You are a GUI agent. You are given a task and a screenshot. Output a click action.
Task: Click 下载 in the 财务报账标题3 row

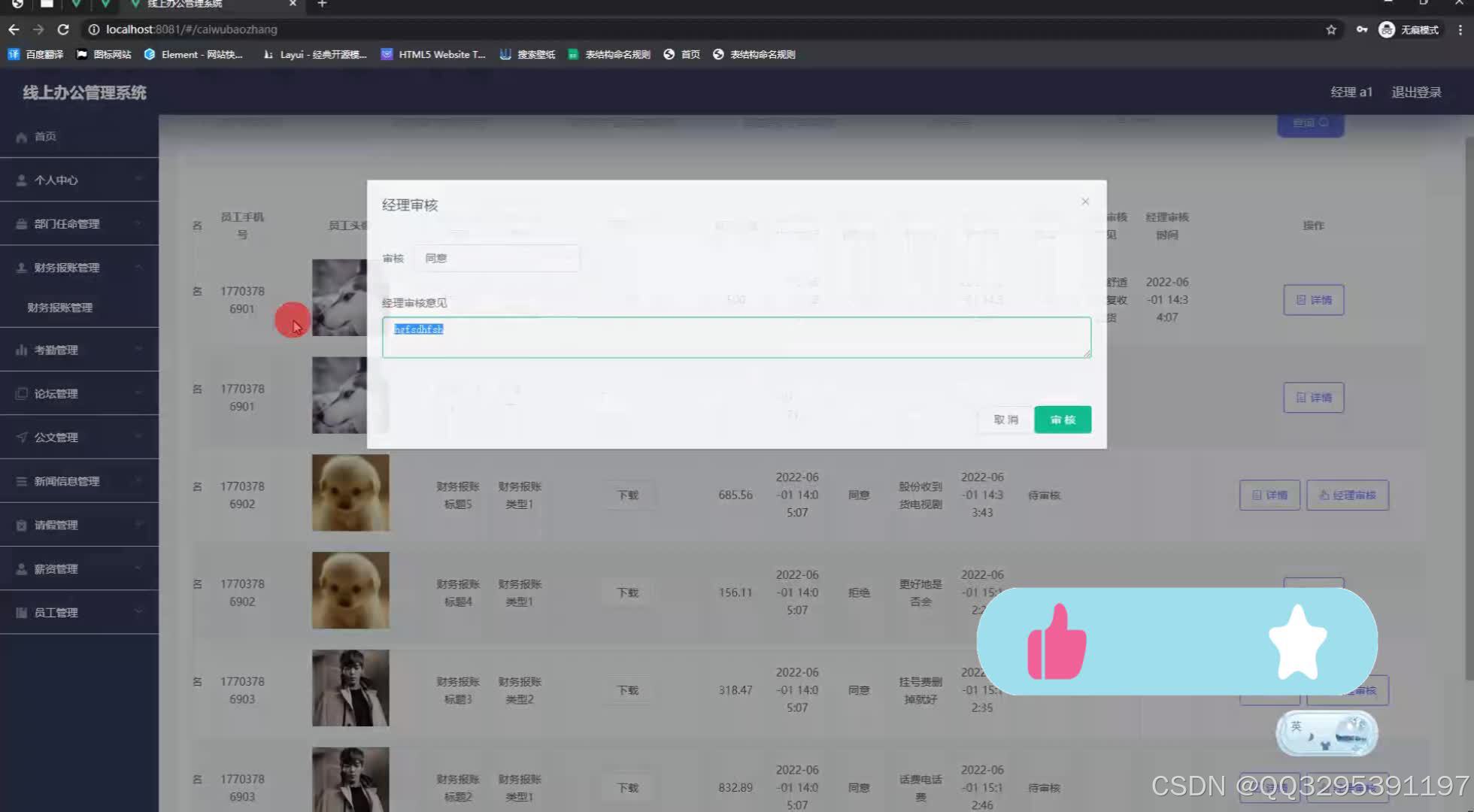pos(628,690)
